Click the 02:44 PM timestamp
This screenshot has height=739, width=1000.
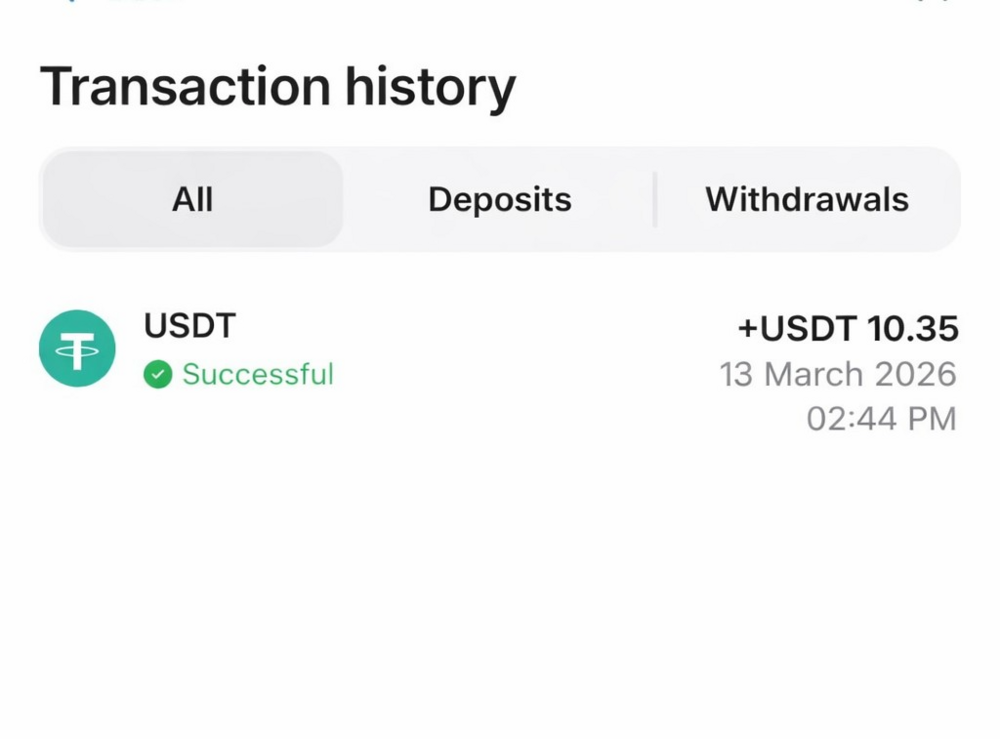tap(881, 418)
